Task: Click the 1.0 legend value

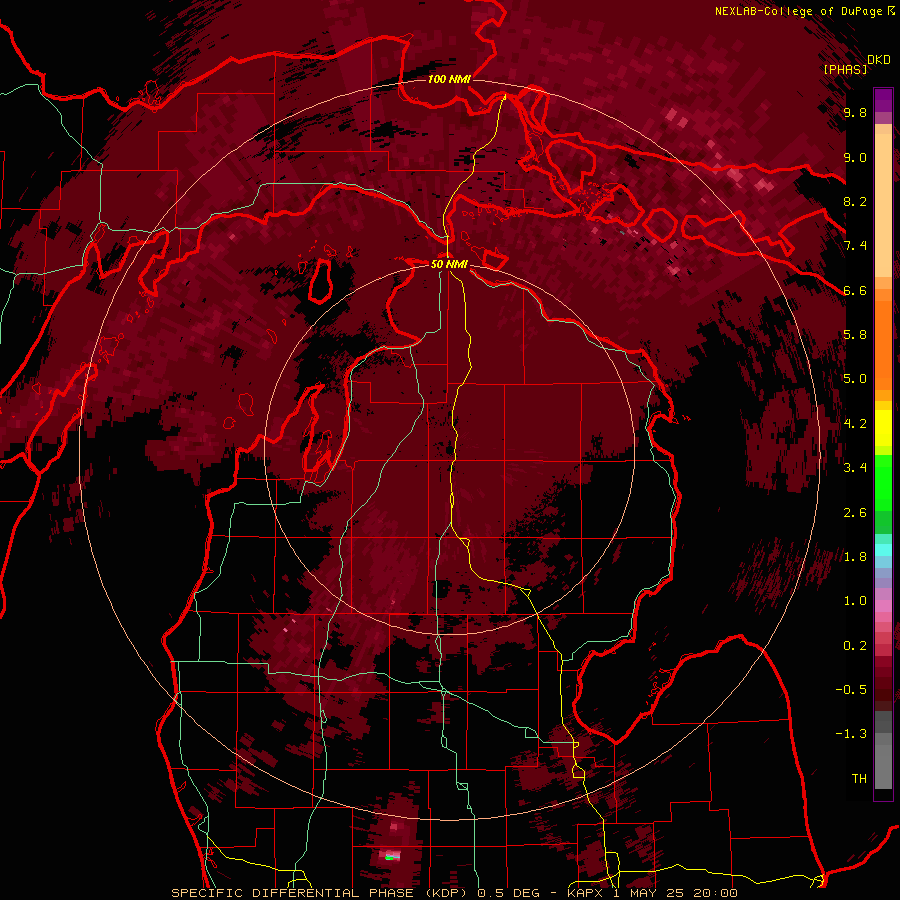Action: [855, 601]
